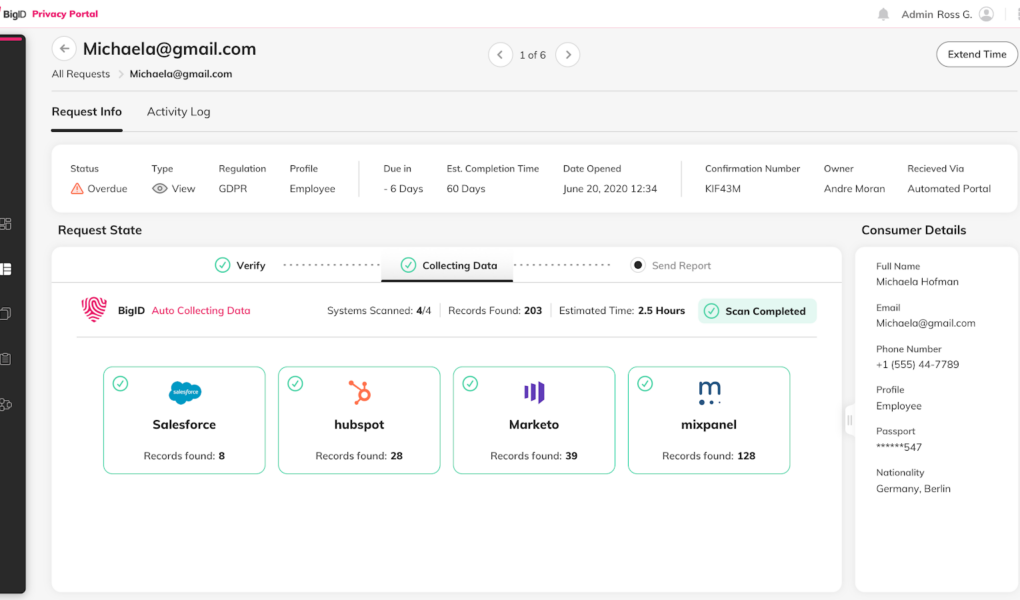Click full name Michaela Hofman

[917, 282]
